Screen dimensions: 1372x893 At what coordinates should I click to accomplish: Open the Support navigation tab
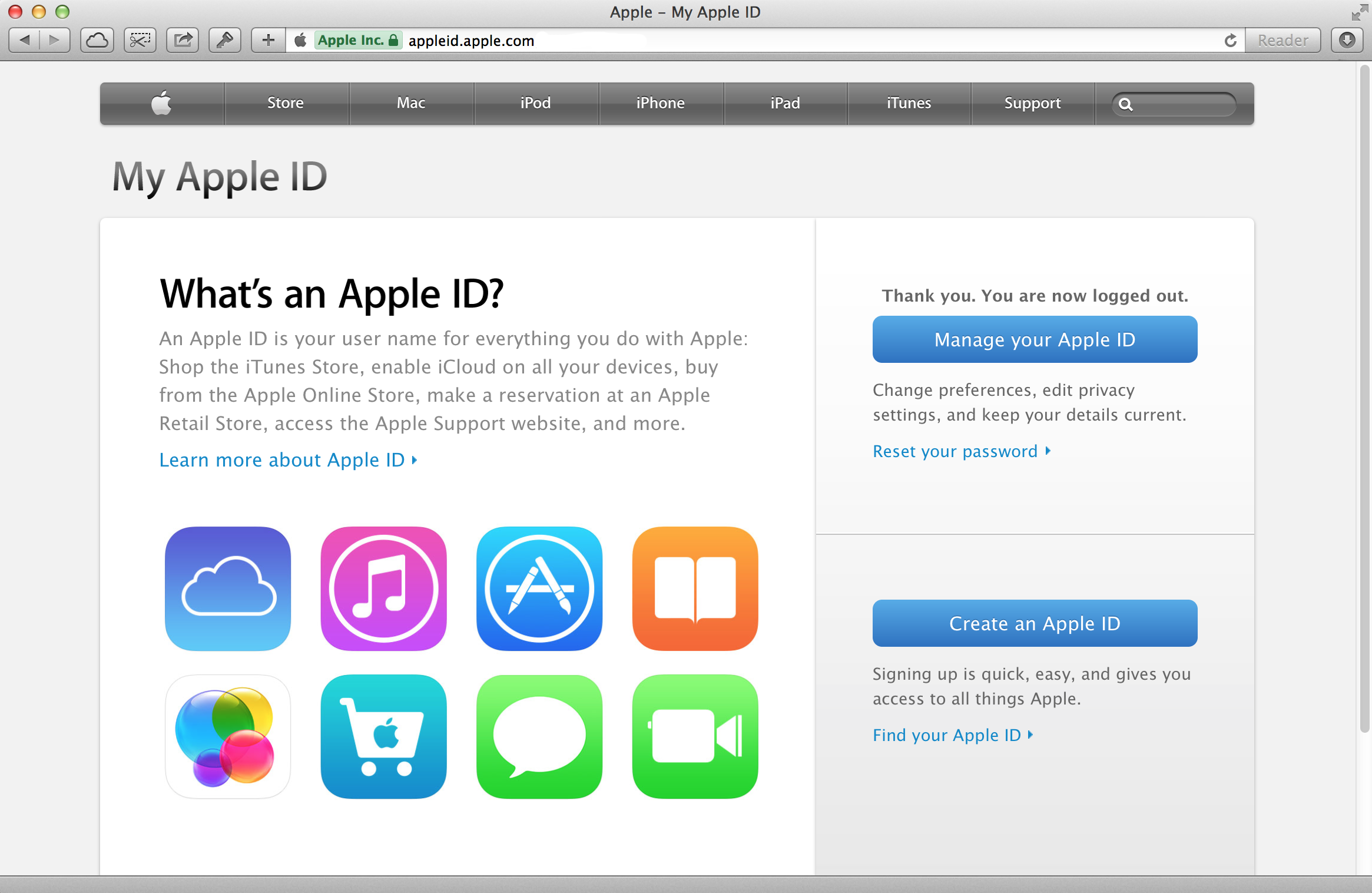pos(1033,103)
